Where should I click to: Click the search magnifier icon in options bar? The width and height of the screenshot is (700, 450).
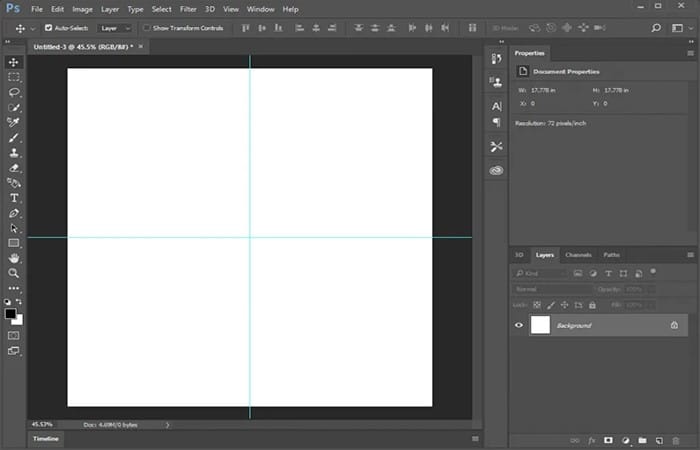point(656,28)
